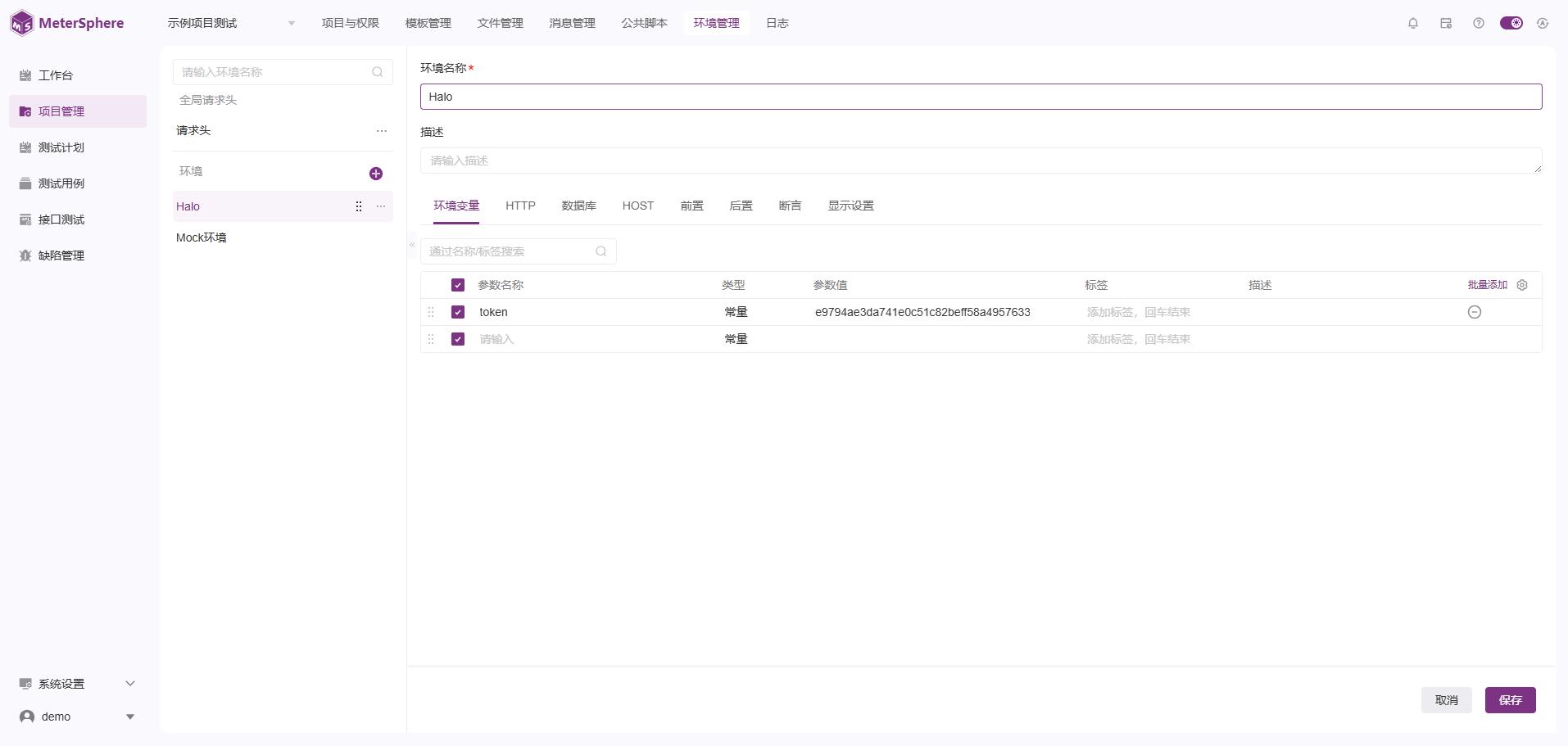Open the help question mark icon
This screenshot has height=746, width=1568.
pos(1478,23)
